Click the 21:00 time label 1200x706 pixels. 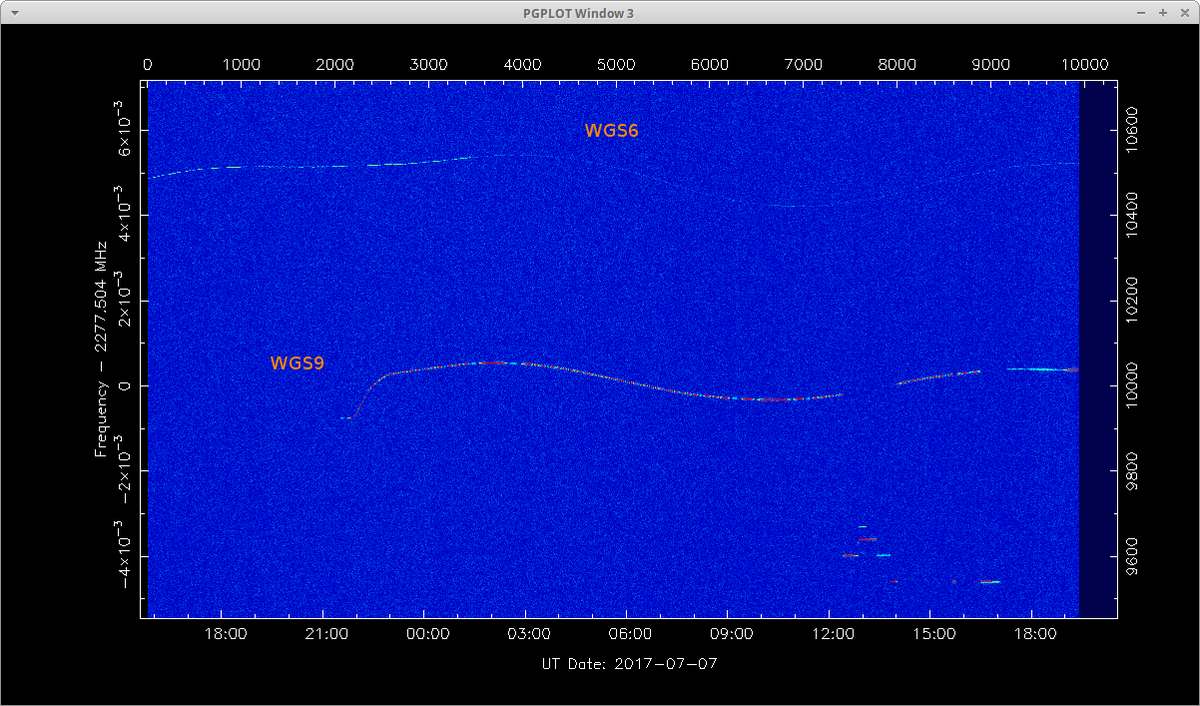pos(327,633)
